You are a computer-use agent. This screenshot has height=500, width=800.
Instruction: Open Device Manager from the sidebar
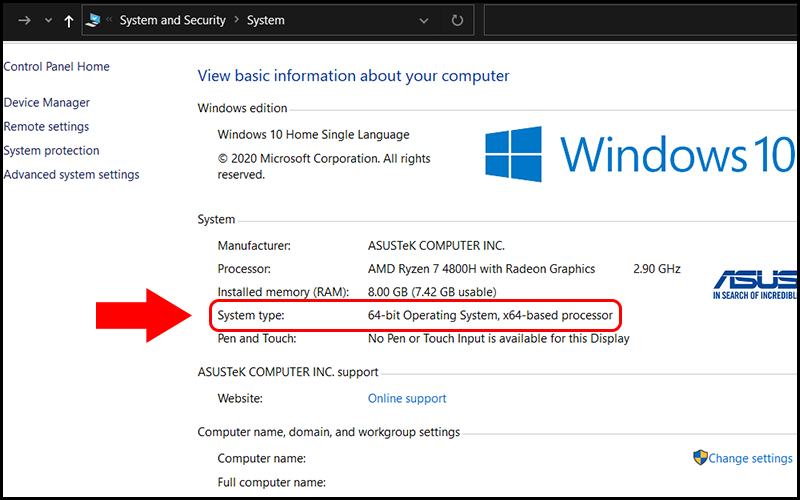47,103
